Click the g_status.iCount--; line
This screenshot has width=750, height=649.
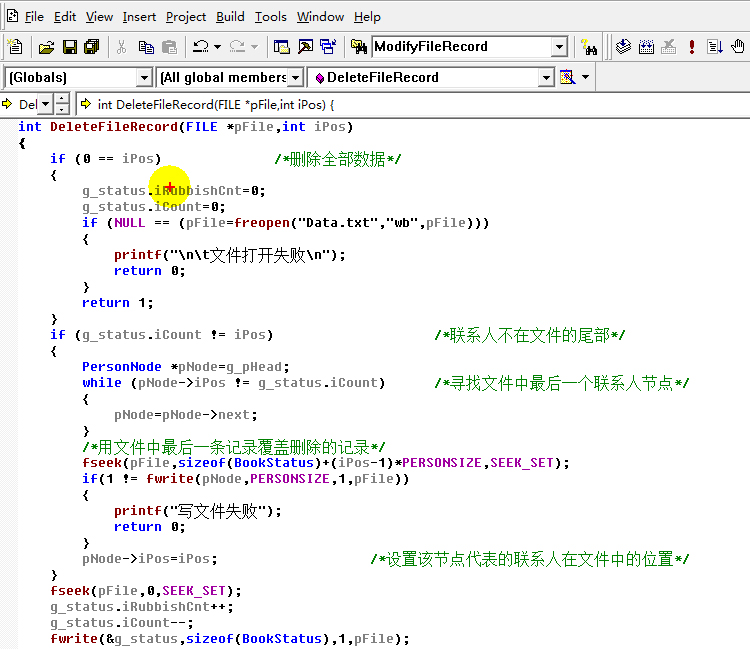point(122,623)
